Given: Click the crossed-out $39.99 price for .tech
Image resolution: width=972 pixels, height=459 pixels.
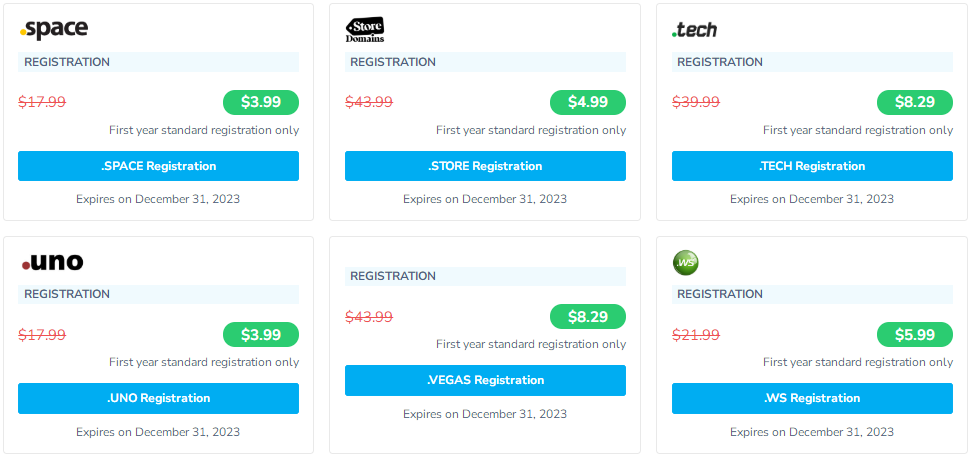Looking at the screenshot, I should click(x=696, y=102).
